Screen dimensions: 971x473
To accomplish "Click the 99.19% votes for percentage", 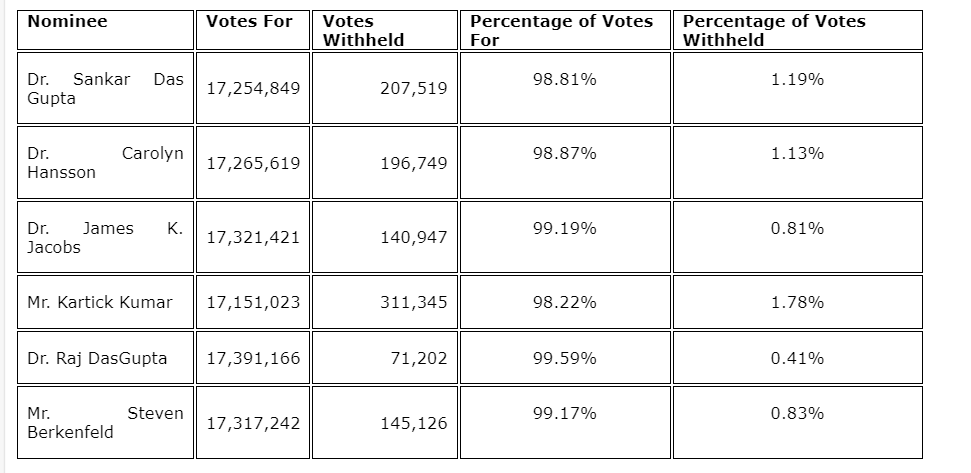I will [x=564, y=228].
